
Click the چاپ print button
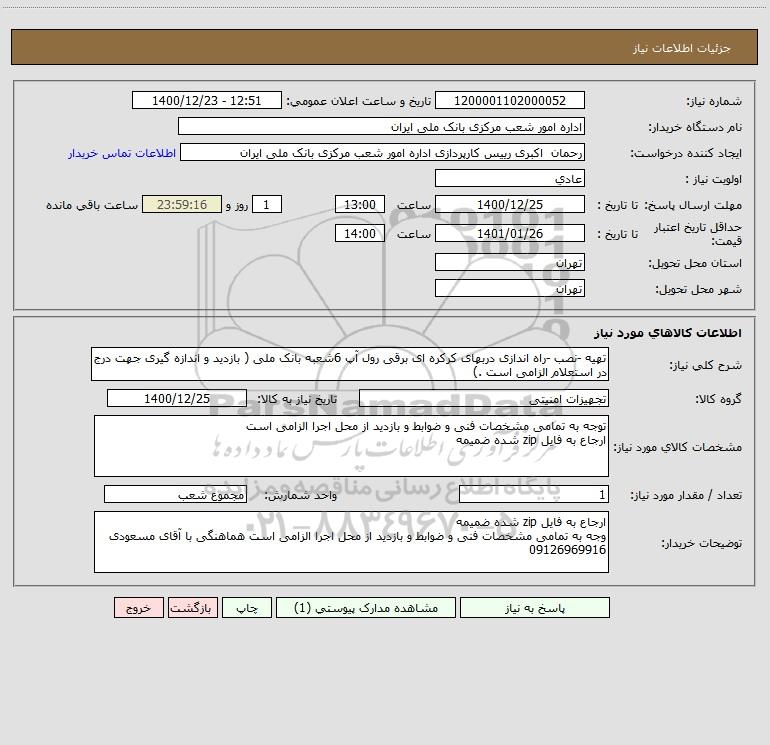point(247,608)
